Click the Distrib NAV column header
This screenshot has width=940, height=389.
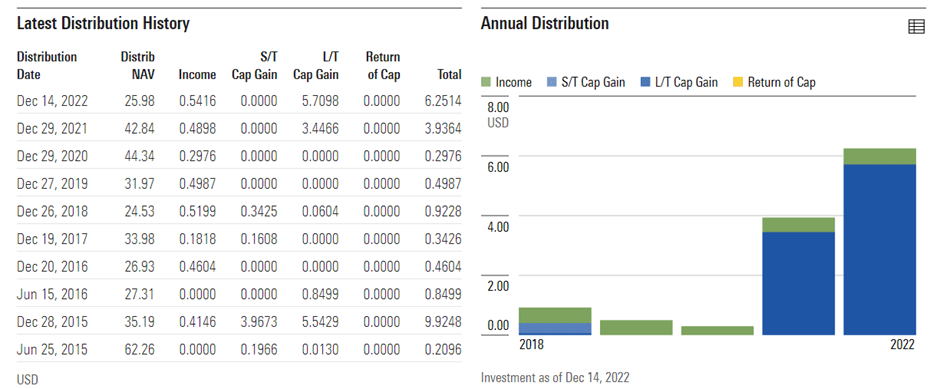[138, 66]
